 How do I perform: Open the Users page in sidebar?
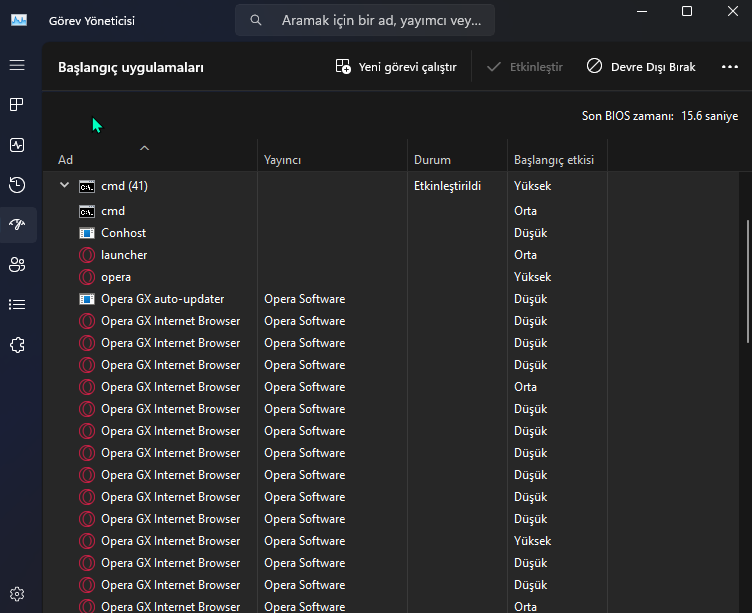(x=17, y=264)
